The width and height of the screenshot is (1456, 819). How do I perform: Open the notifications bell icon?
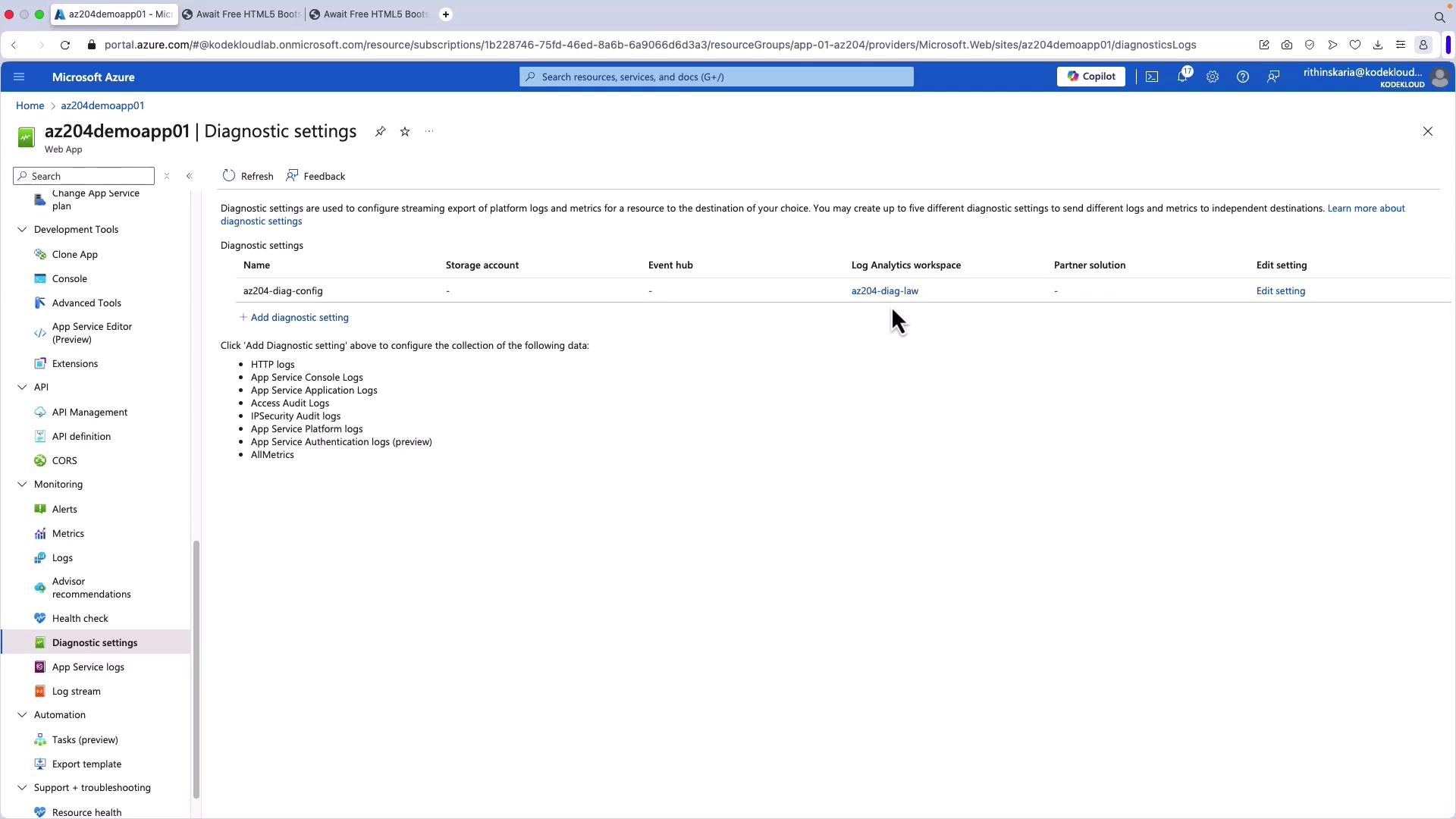click(1181, 77)
